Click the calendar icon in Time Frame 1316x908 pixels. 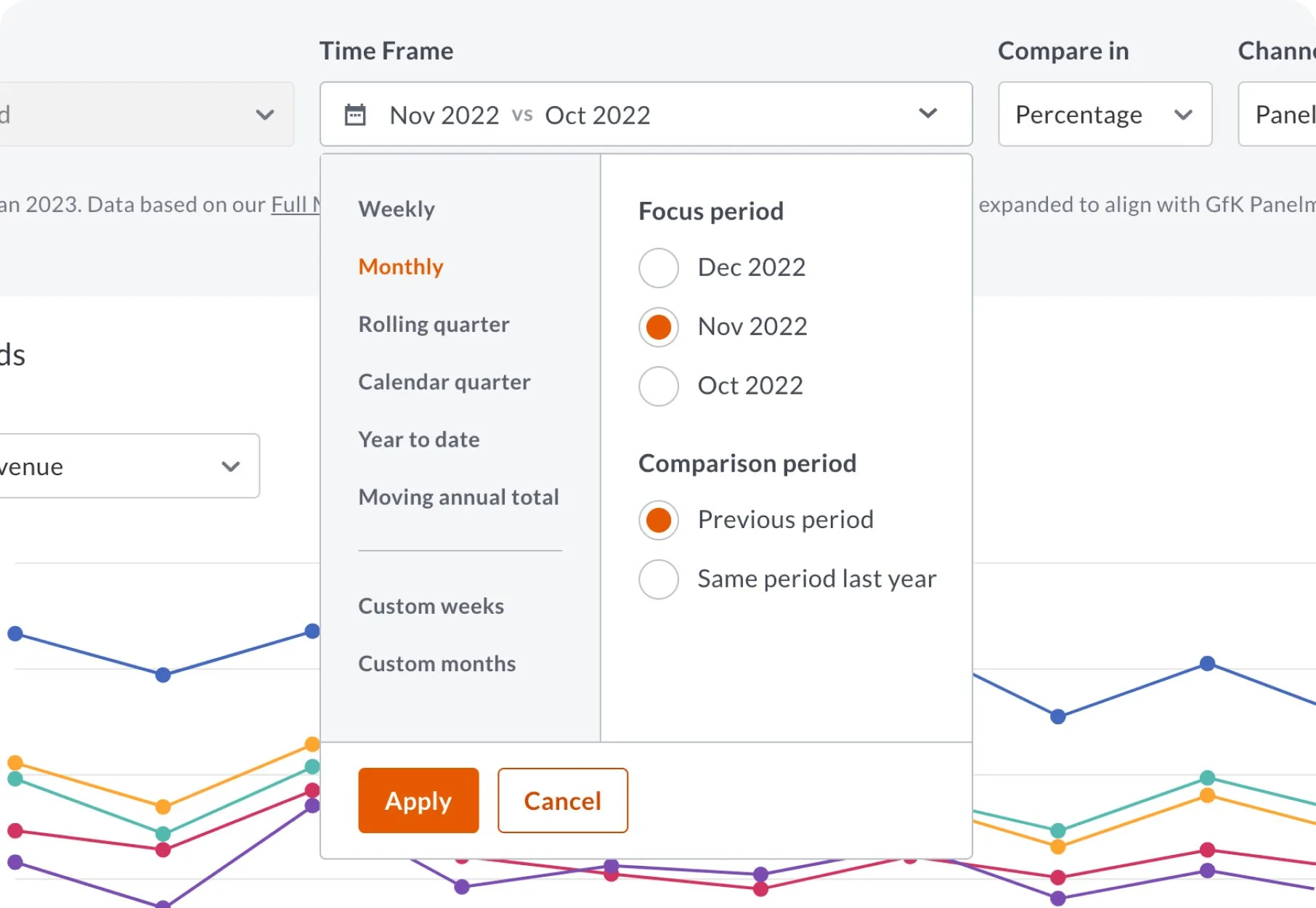(355, 115)
